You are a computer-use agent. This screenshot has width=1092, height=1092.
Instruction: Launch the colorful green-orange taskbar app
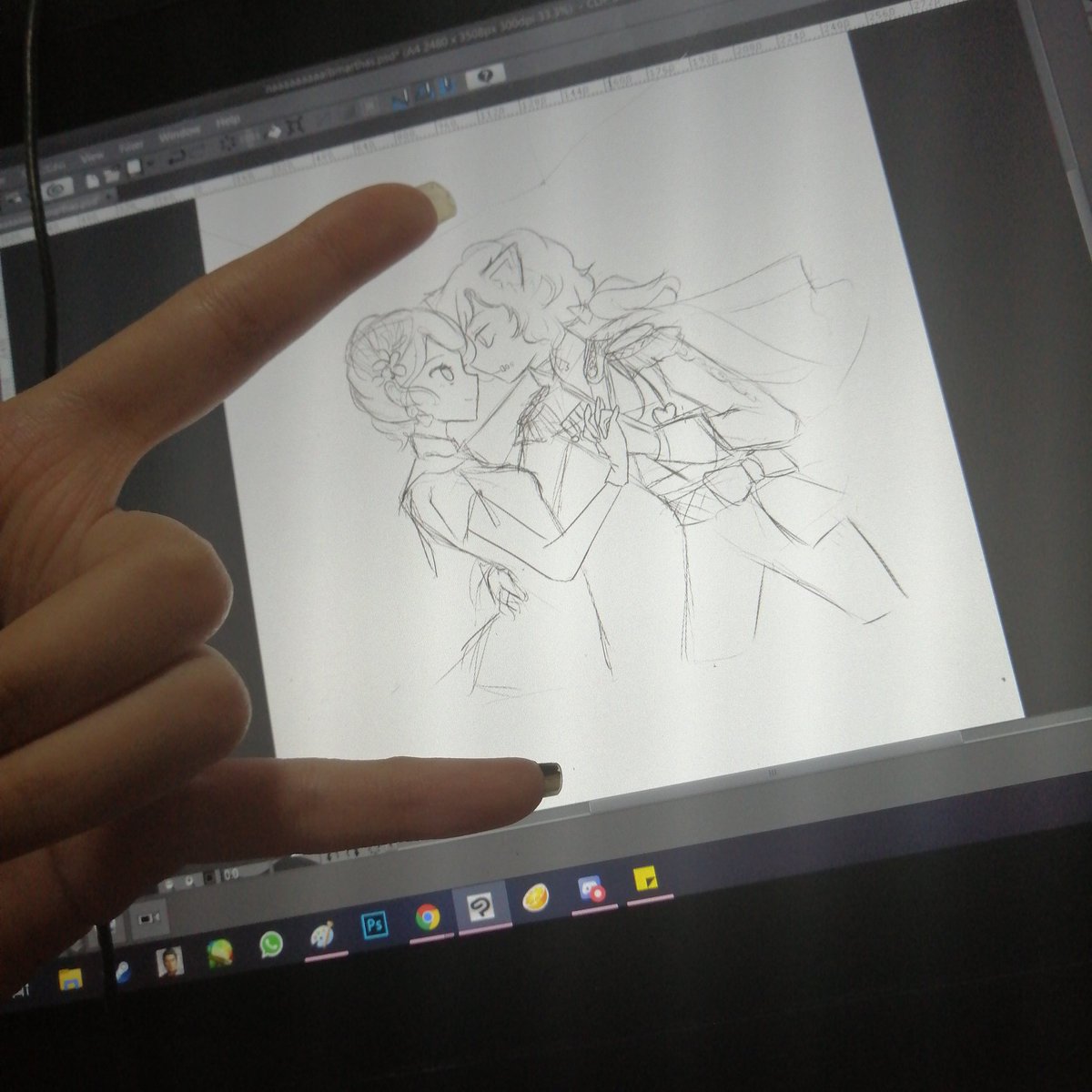(x=218, y=953)
